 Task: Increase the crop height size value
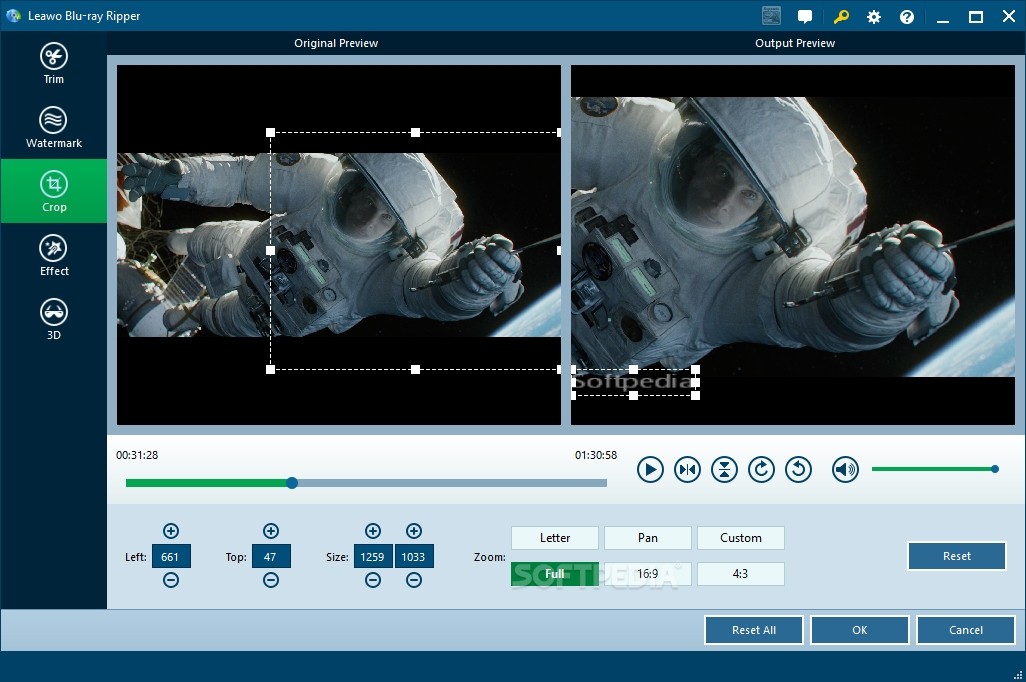414,531
